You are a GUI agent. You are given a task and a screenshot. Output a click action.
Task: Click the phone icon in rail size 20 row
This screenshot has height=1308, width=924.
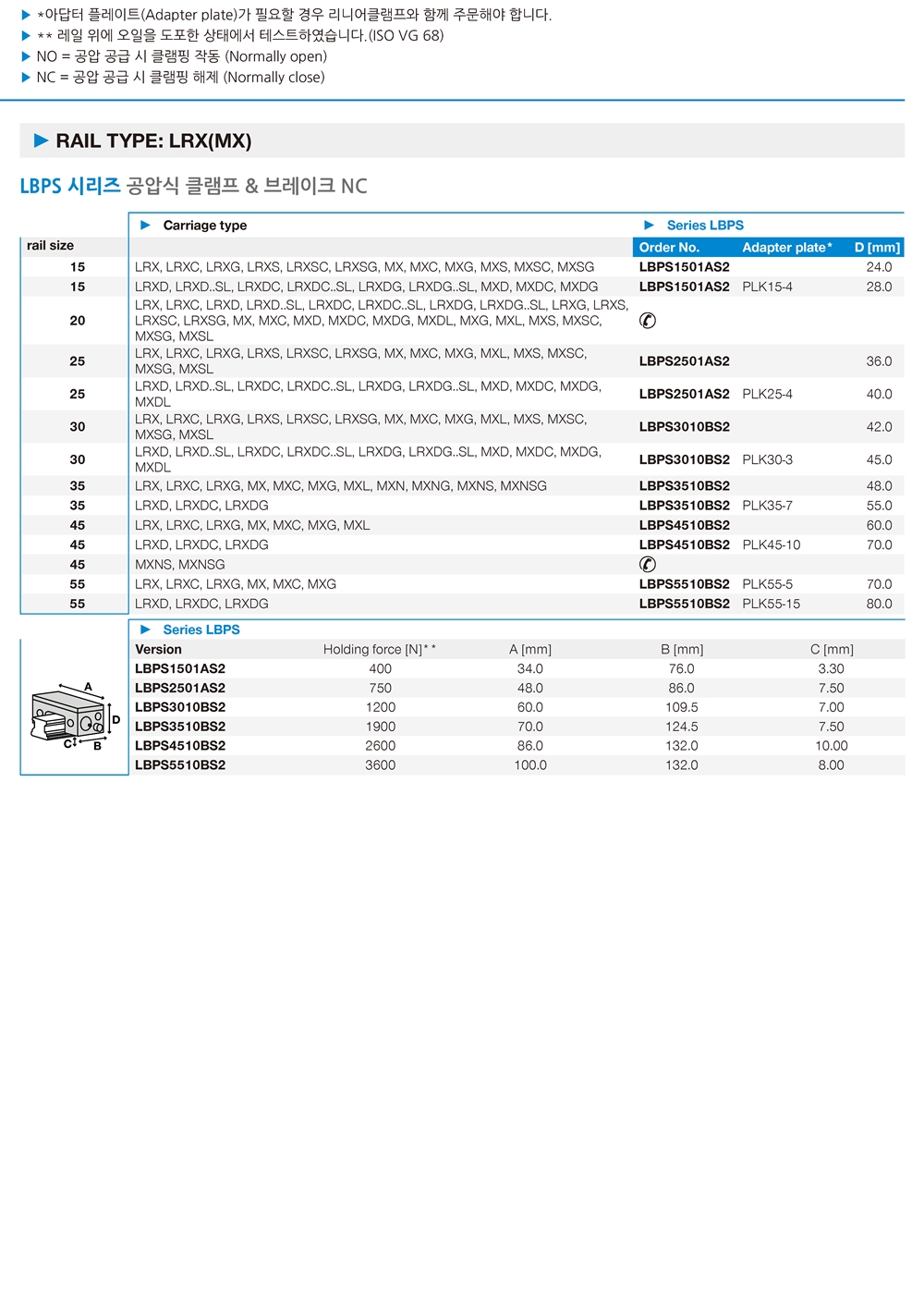[648, 321]
